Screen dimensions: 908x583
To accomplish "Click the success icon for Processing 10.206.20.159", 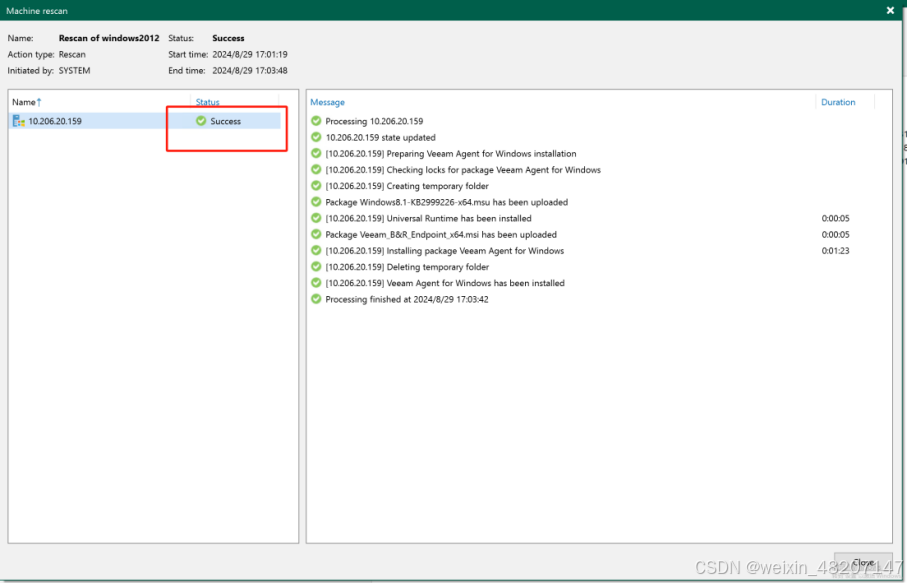I will pyautogui.click(x=316, y=121).
